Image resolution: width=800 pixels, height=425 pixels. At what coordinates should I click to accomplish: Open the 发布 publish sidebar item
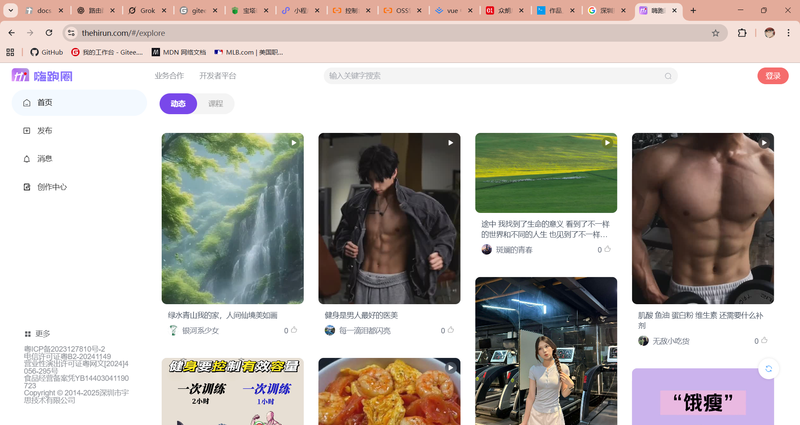[x=79, y=131]
